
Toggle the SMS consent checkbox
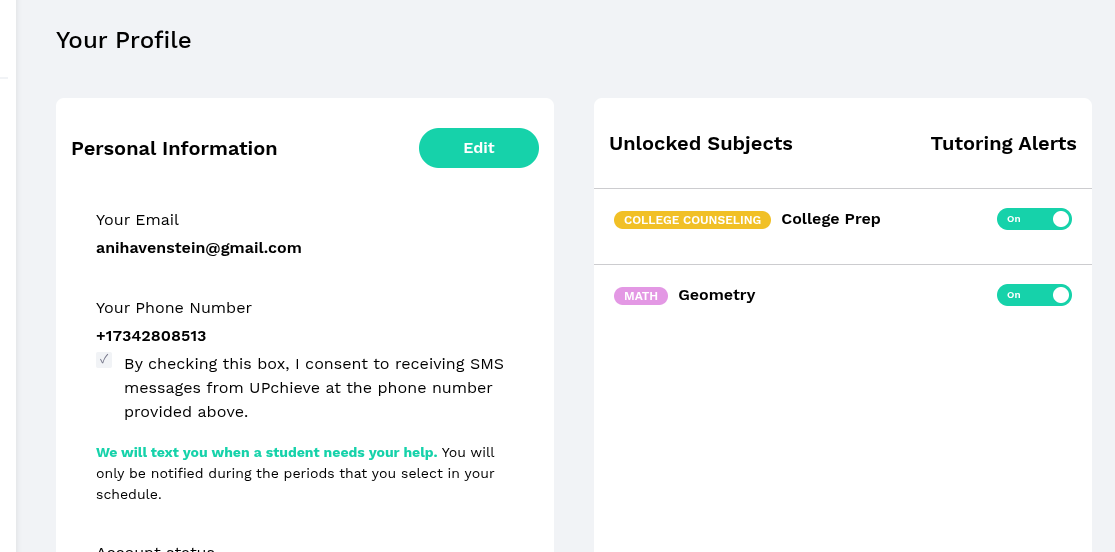click(104, 360)
